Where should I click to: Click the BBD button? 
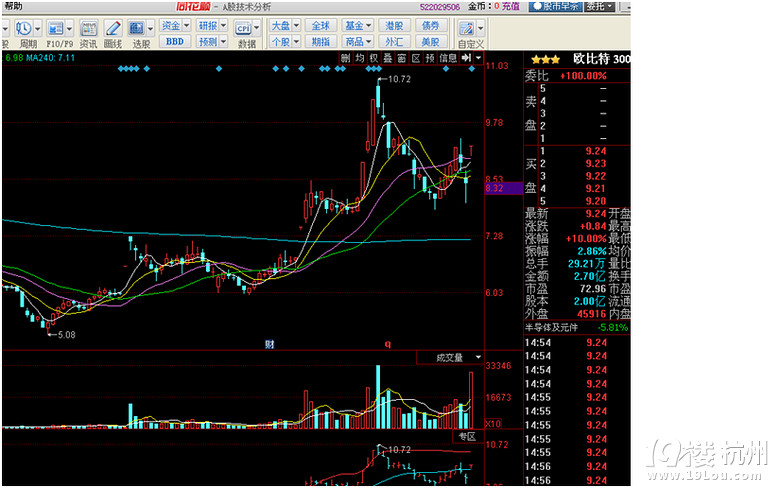(x=175, y=42)
